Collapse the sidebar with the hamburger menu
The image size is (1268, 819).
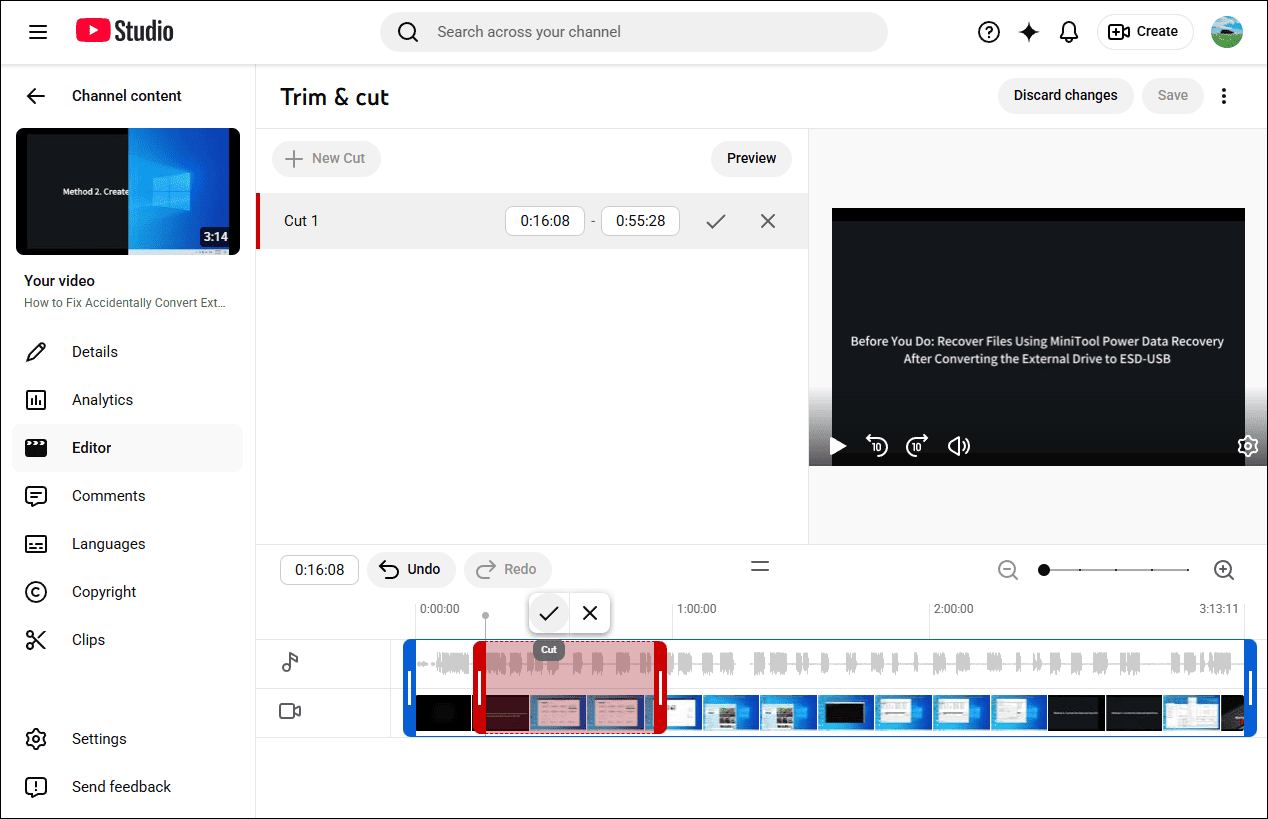(38, 32)
